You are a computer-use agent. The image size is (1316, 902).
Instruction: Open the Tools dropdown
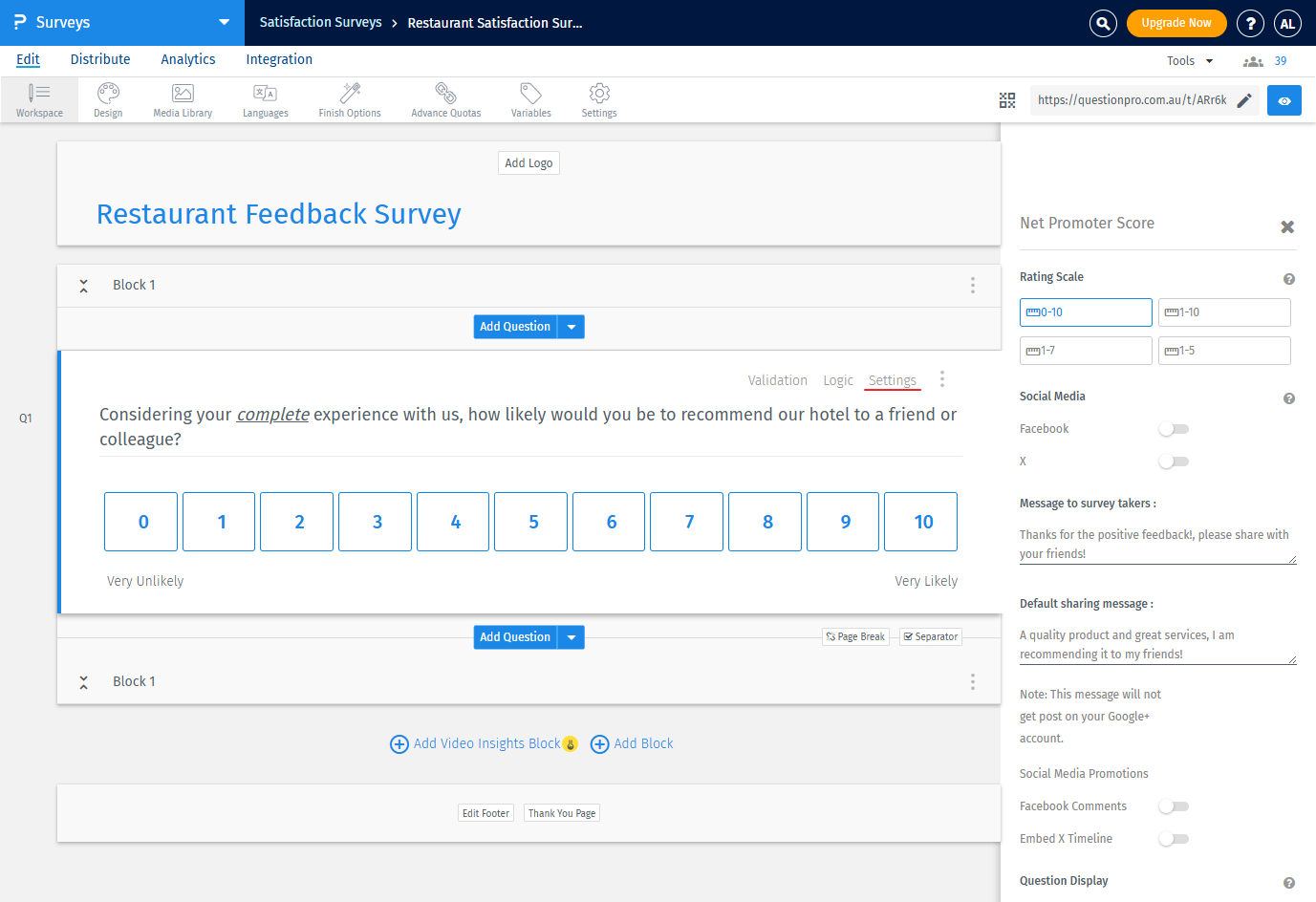pos(1188,59)
